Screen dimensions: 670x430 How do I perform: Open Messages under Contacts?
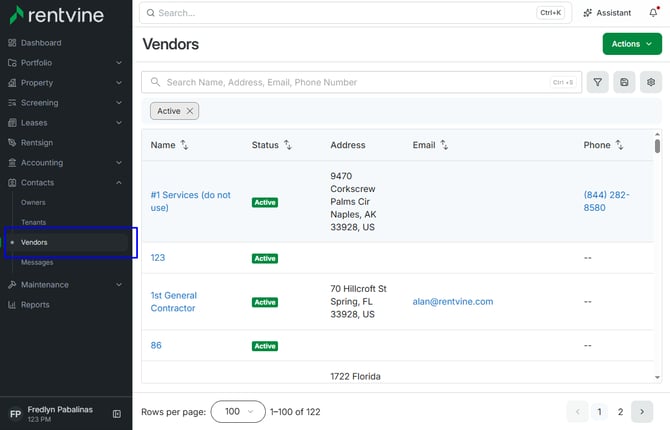(x=37, y=262)
